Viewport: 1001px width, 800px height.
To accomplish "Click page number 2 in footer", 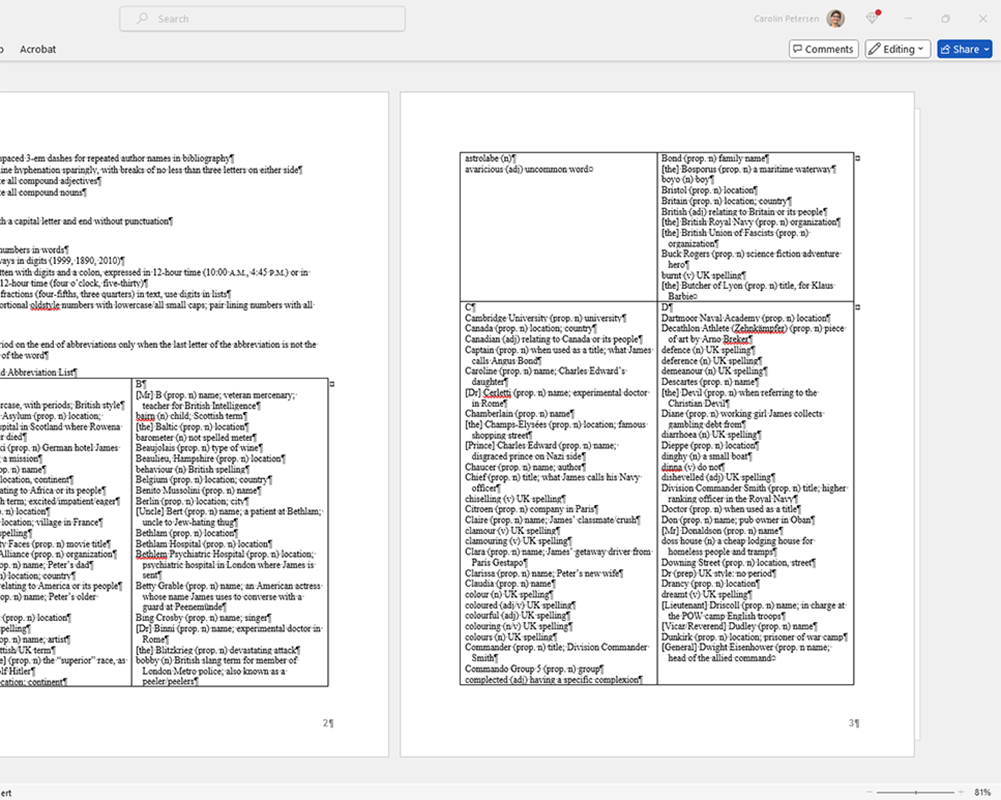I will pyautogui.click(x=327, y=723).
